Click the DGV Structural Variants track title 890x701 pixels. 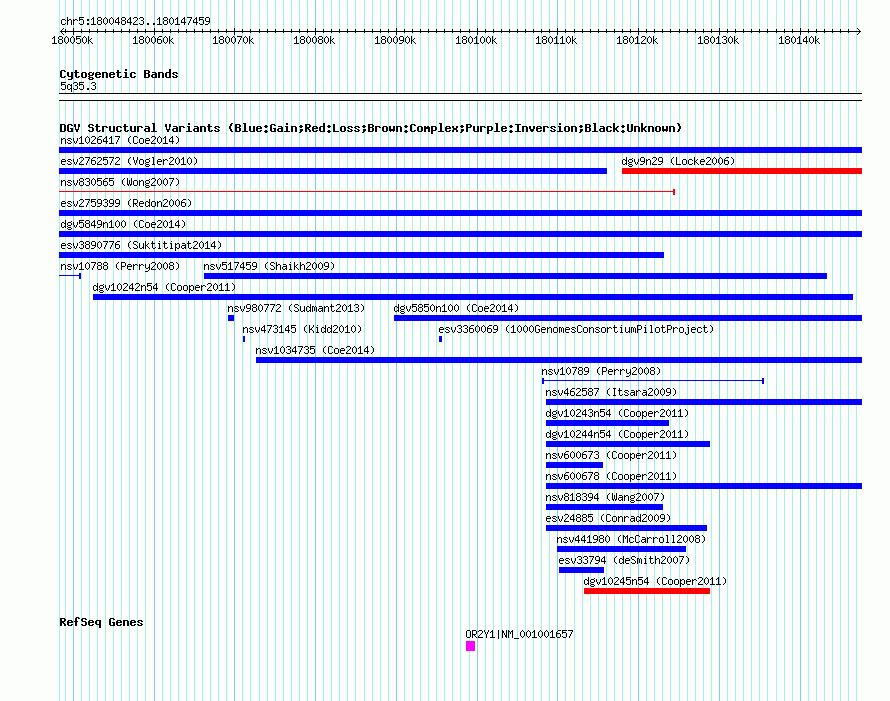(x=370, y=128)
